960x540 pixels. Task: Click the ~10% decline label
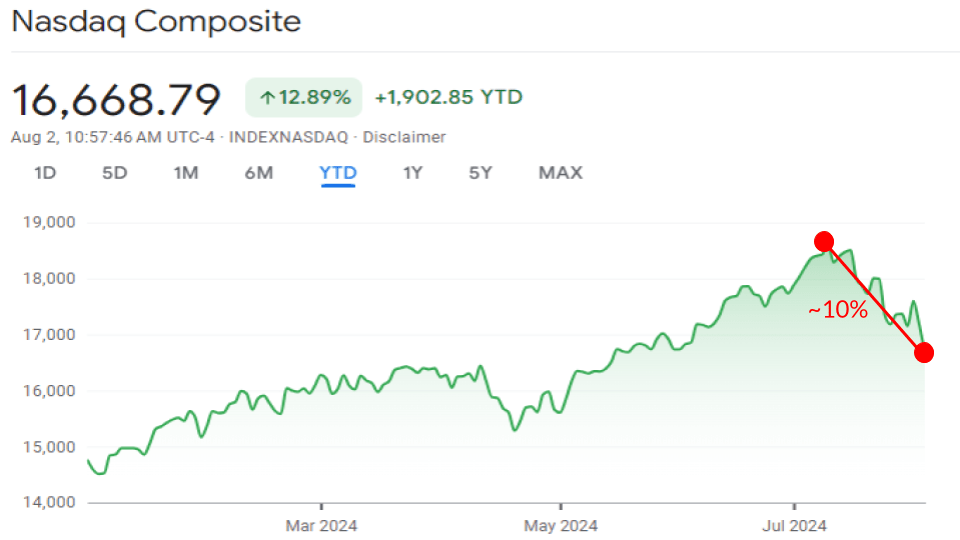(838, 310)
